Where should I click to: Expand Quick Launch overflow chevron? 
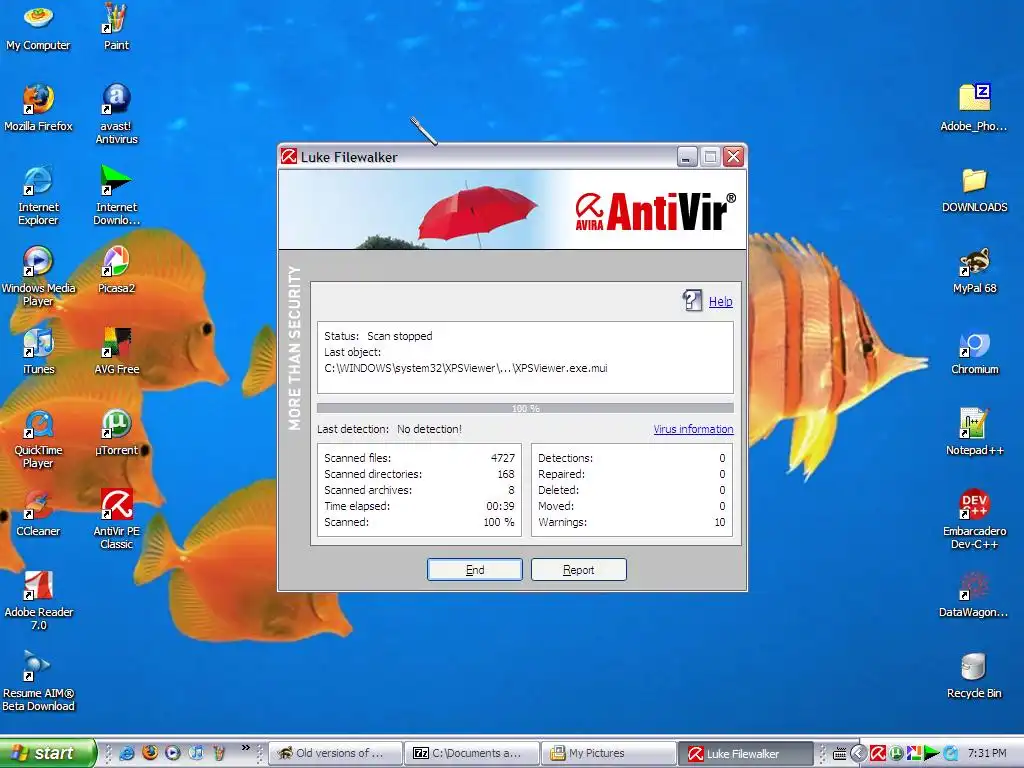tap(246, 748)
